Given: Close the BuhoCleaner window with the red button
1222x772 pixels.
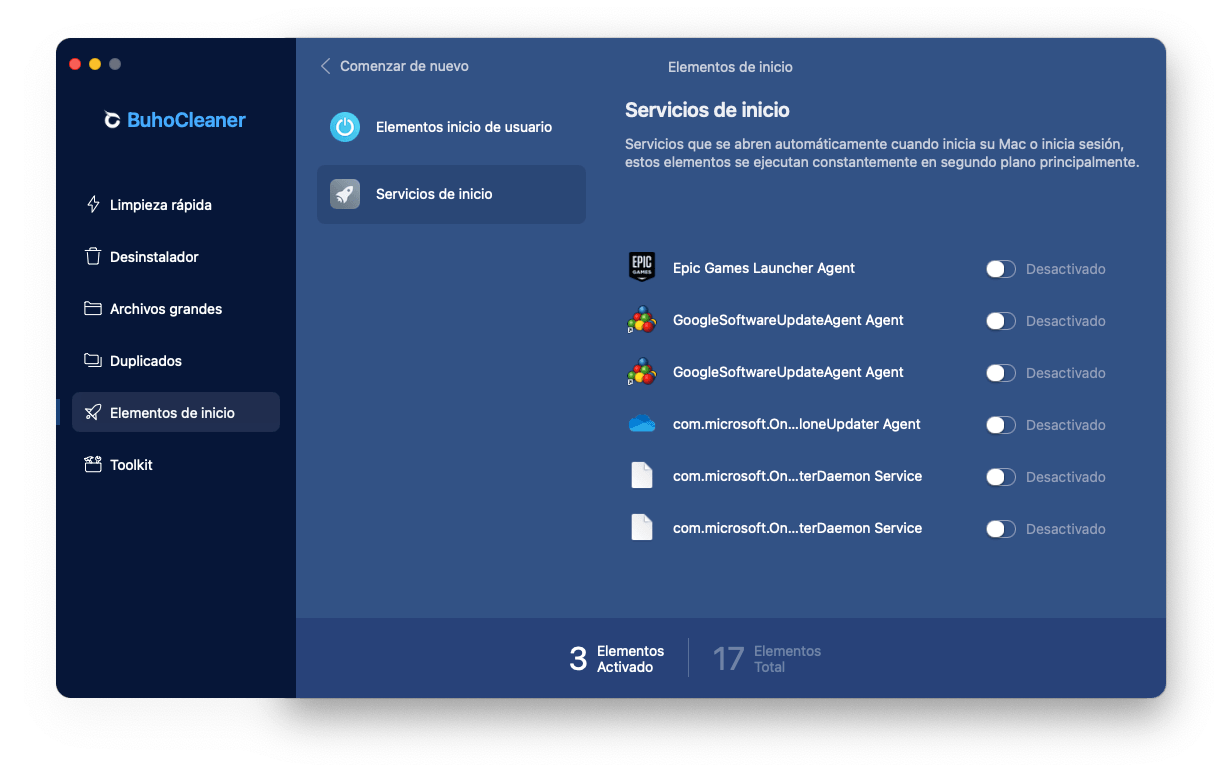Looking at the screenshot, I should (75, 64).
